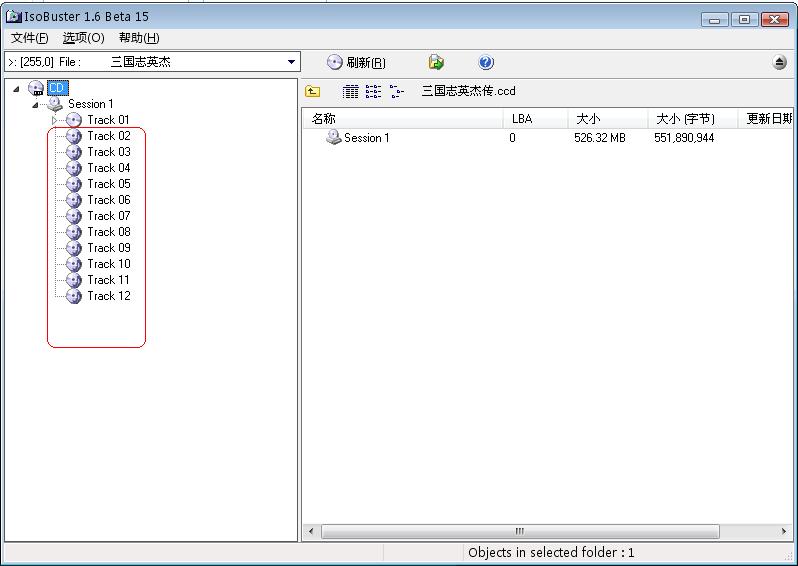Click the horizontal scrollbar right arrow
798x566 pixels.
(x=785, y=532)
